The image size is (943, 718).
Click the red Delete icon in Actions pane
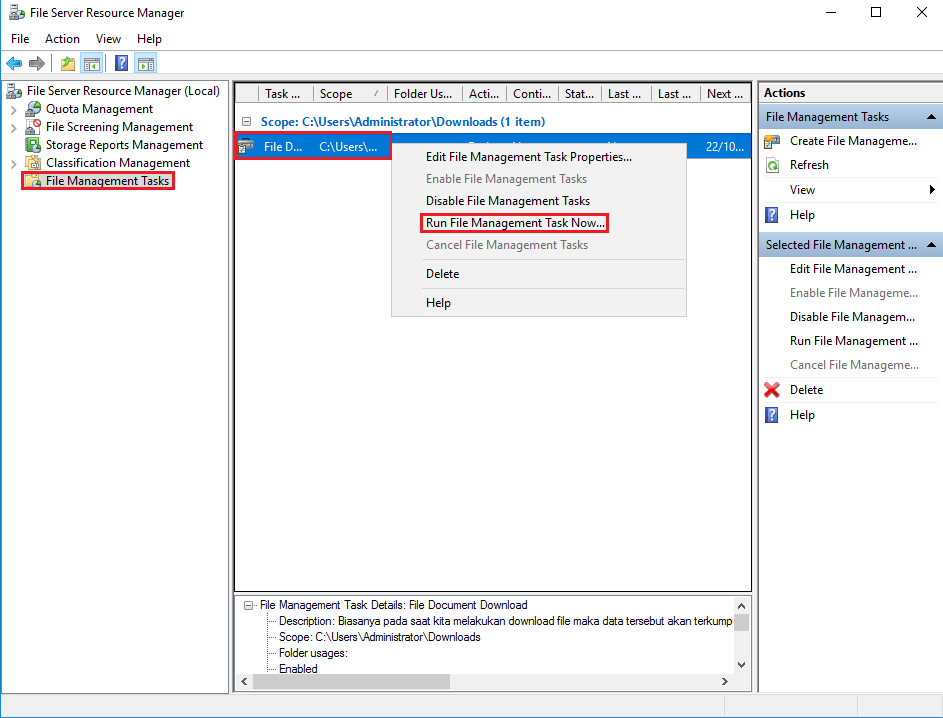click(771, 389)
